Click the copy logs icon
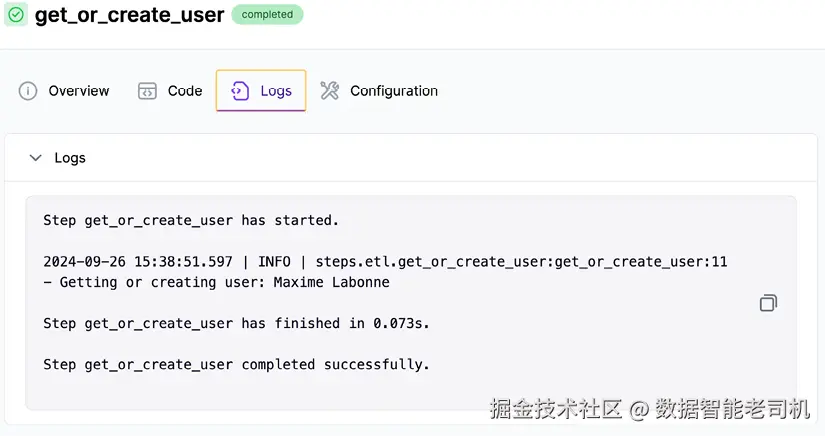The width and height of the screenshot is (825, 436). pos(768,303)
